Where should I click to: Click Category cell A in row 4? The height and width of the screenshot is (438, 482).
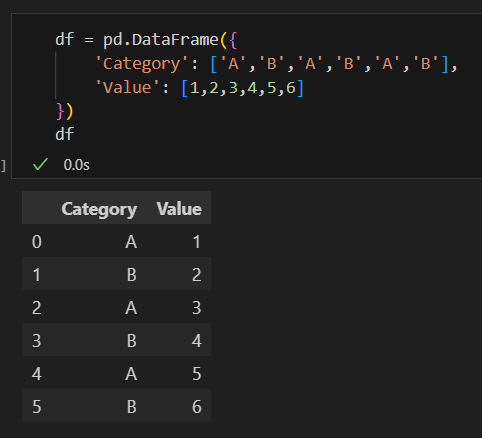point(131,374)
